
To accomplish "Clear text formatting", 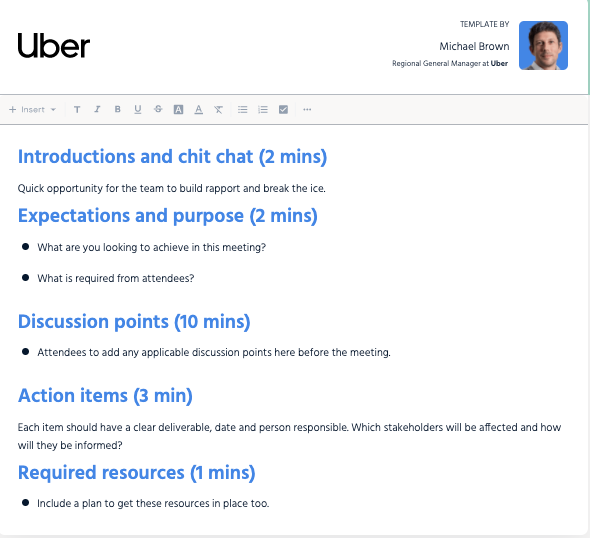I will [x=219, y=109].
